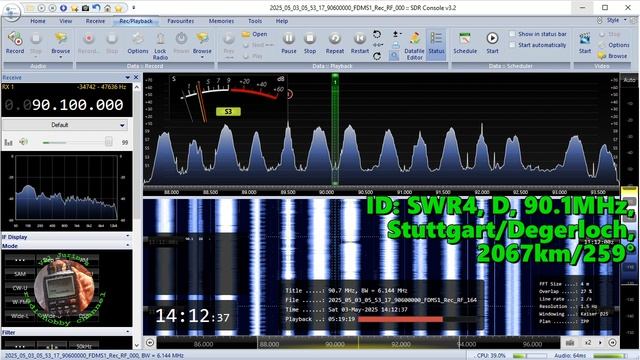Click the RX 1 frequency display

point(67,105)
